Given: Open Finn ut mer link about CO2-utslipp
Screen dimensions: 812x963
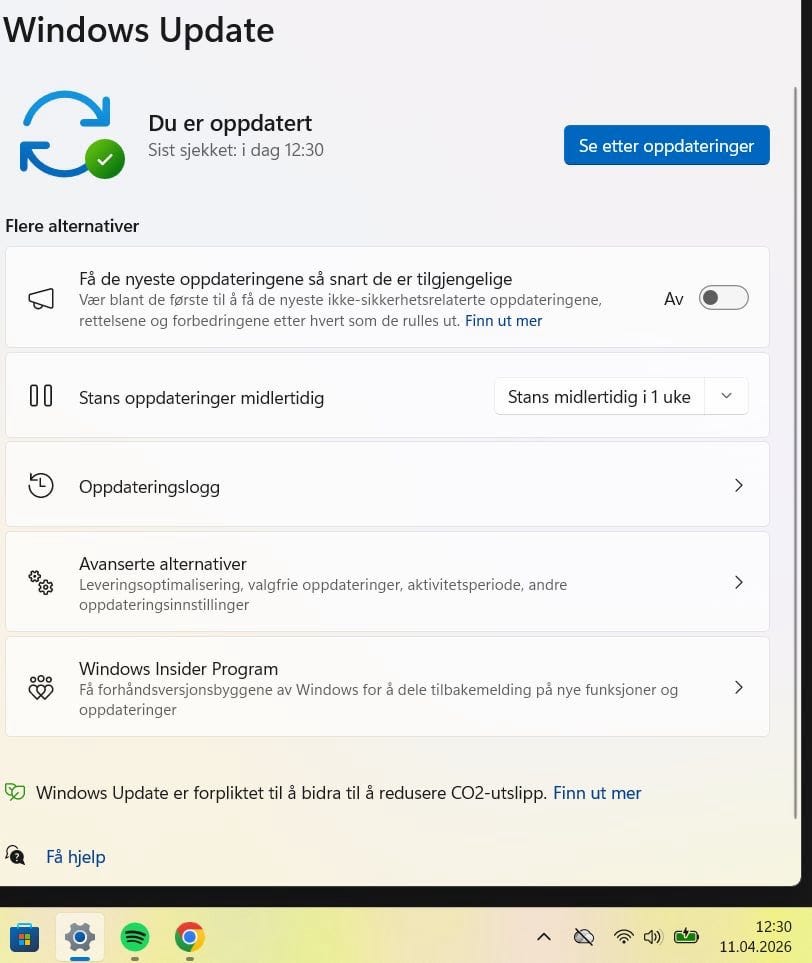Looking at the screenshot, I should (x=596, y=793).
